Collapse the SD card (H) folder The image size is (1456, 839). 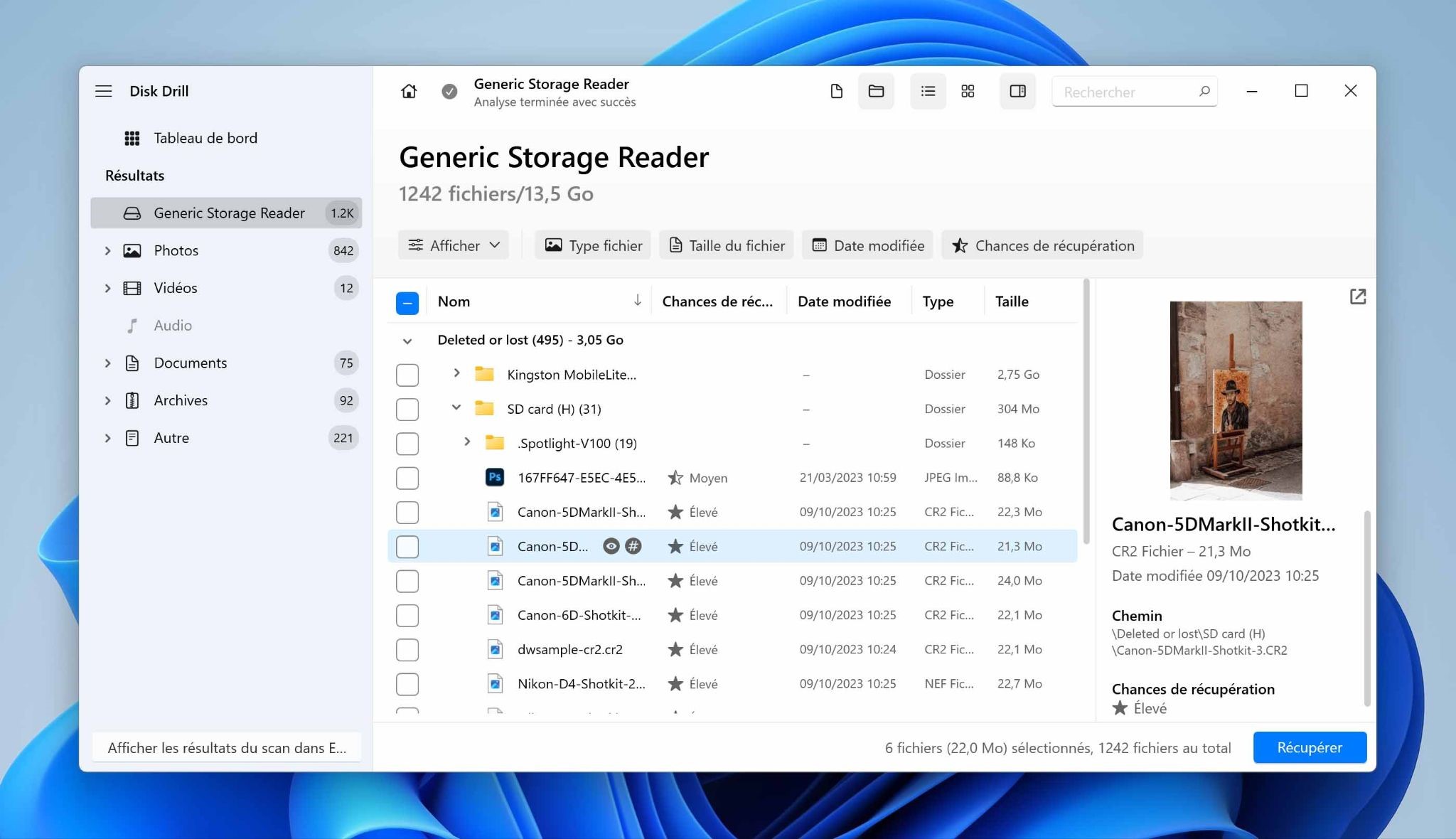(x=456, y=407)
